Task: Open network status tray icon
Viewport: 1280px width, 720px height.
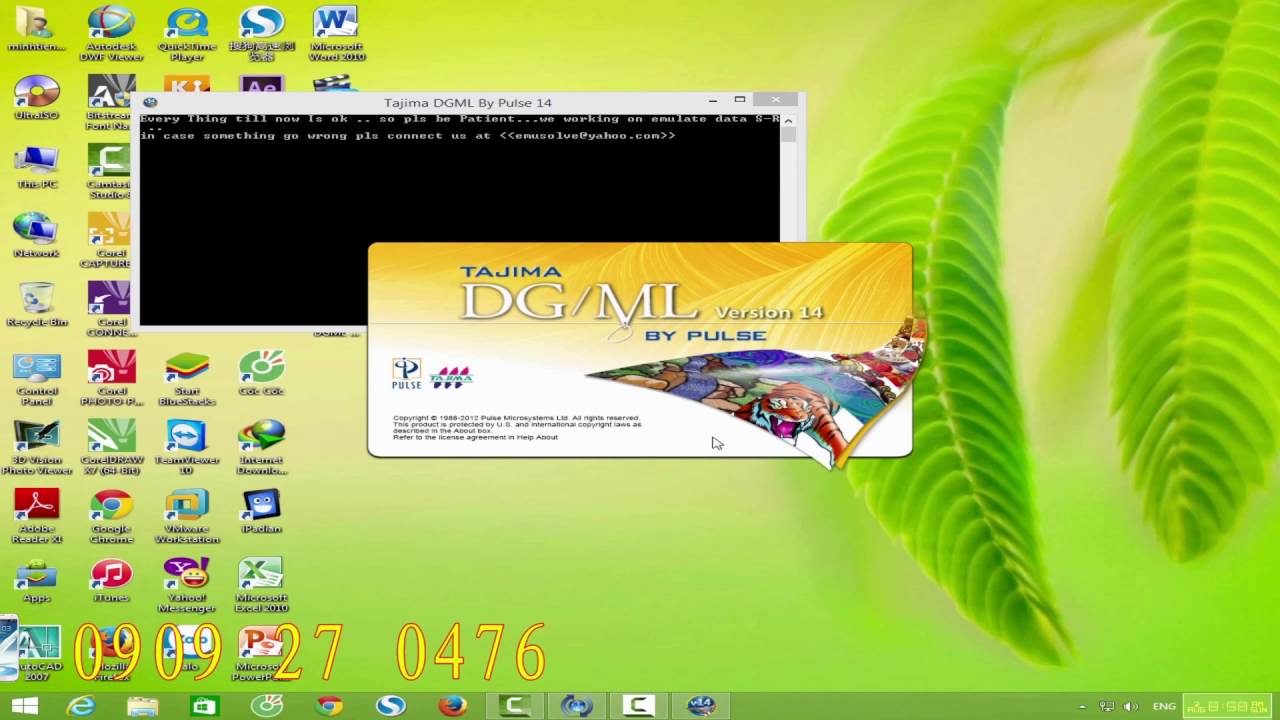Action: (x=1107, y=707)
